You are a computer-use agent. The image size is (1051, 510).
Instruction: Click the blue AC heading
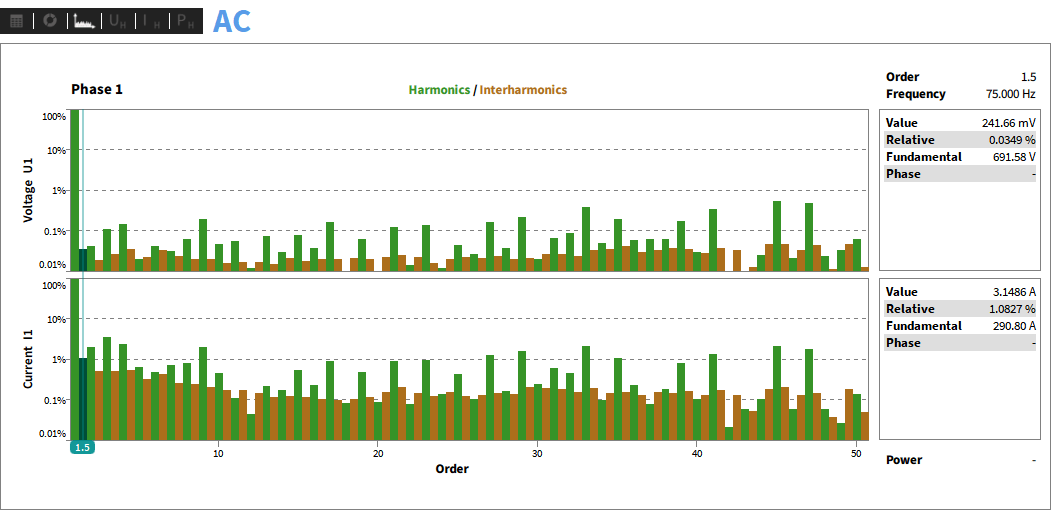click(231, 21)
